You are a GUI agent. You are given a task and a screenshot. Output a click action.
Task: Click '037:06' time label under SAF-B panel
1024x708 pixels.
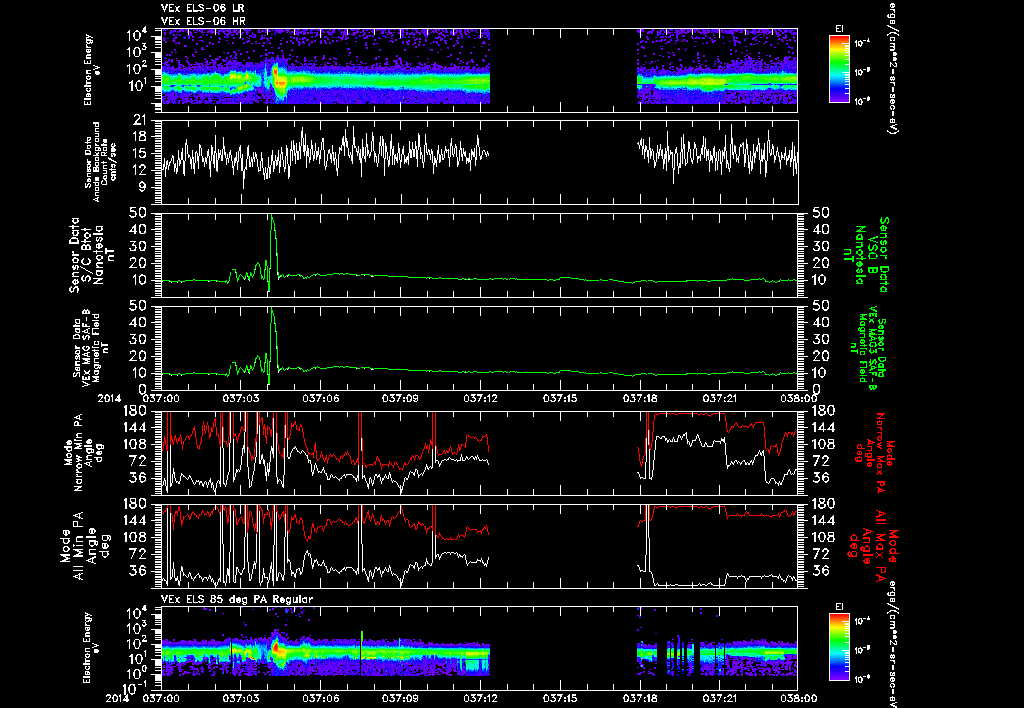[x=321, y=397]
